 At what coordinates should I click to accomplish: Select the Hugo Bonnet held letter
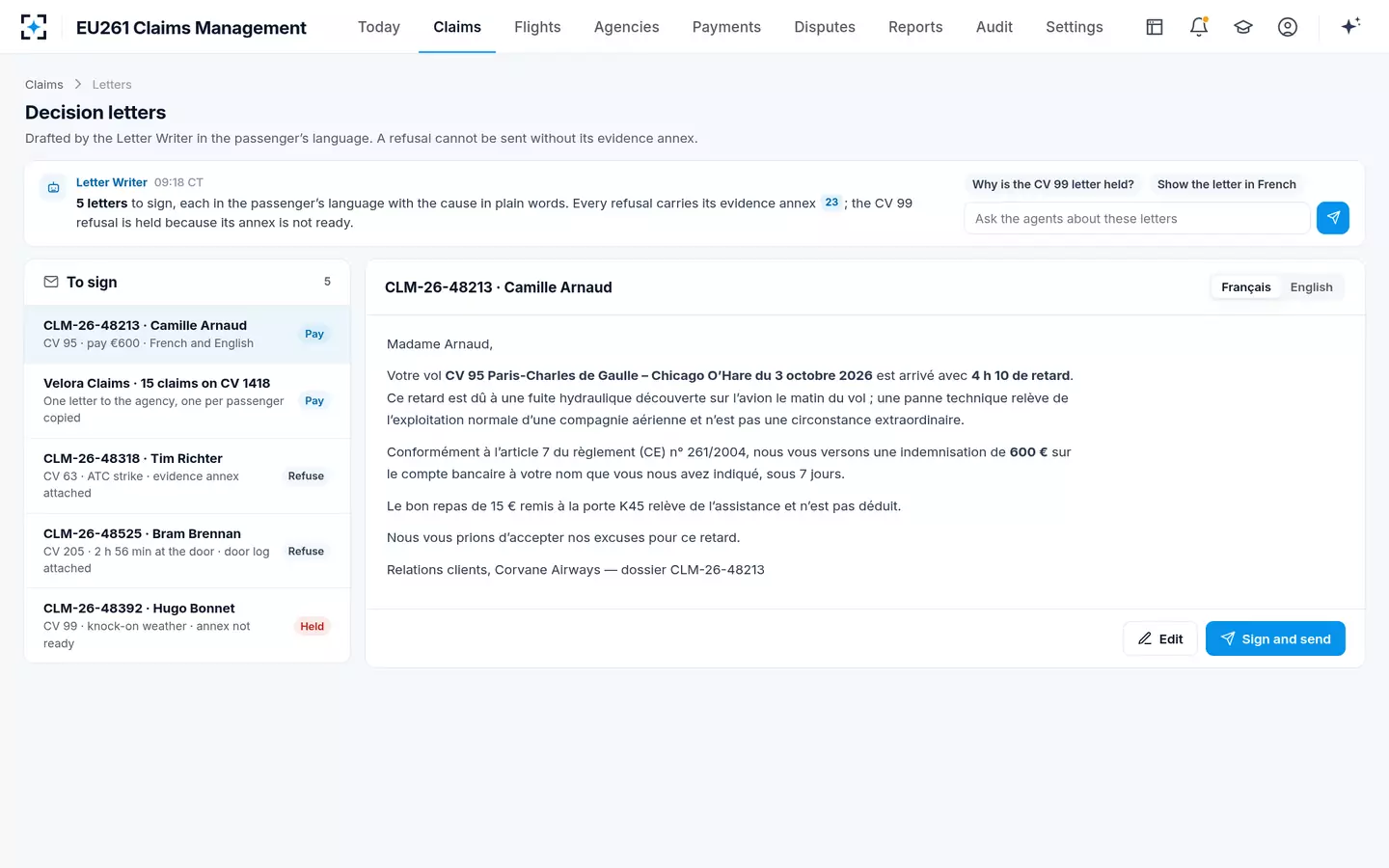(187, 625)
